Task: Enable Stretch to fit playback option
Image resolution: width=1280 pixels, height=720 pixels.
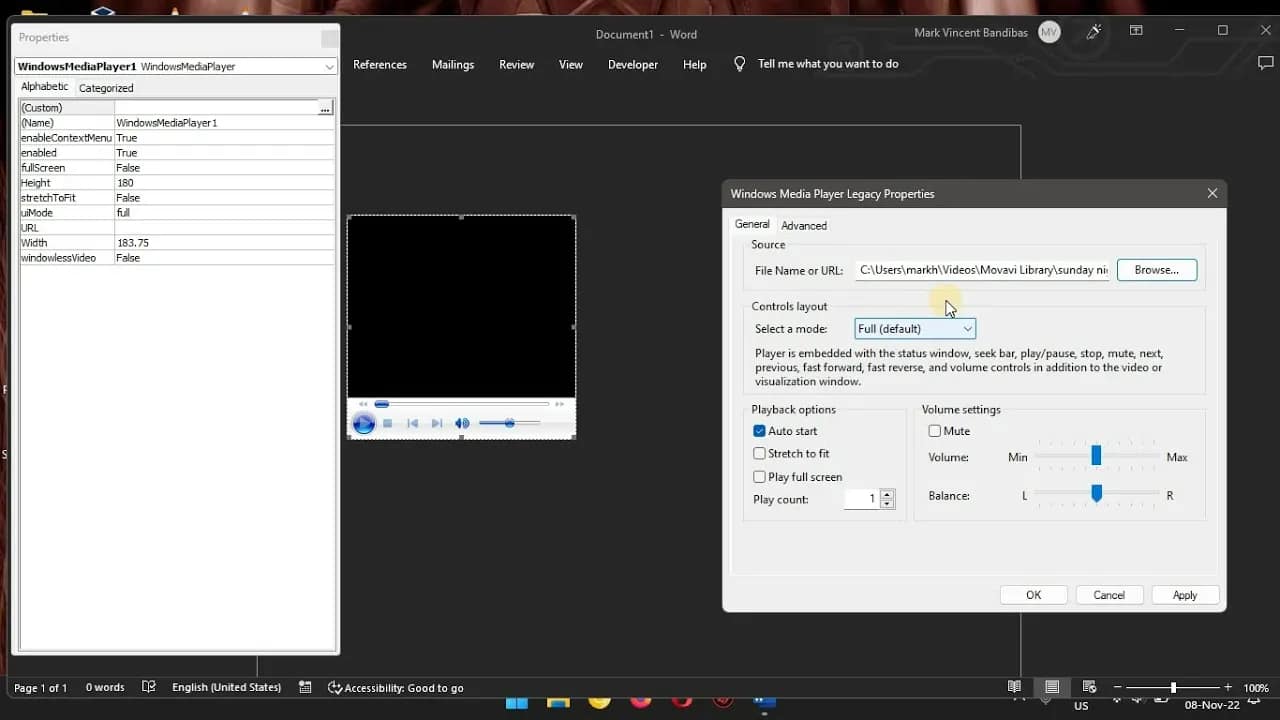Action: (760, 453)
